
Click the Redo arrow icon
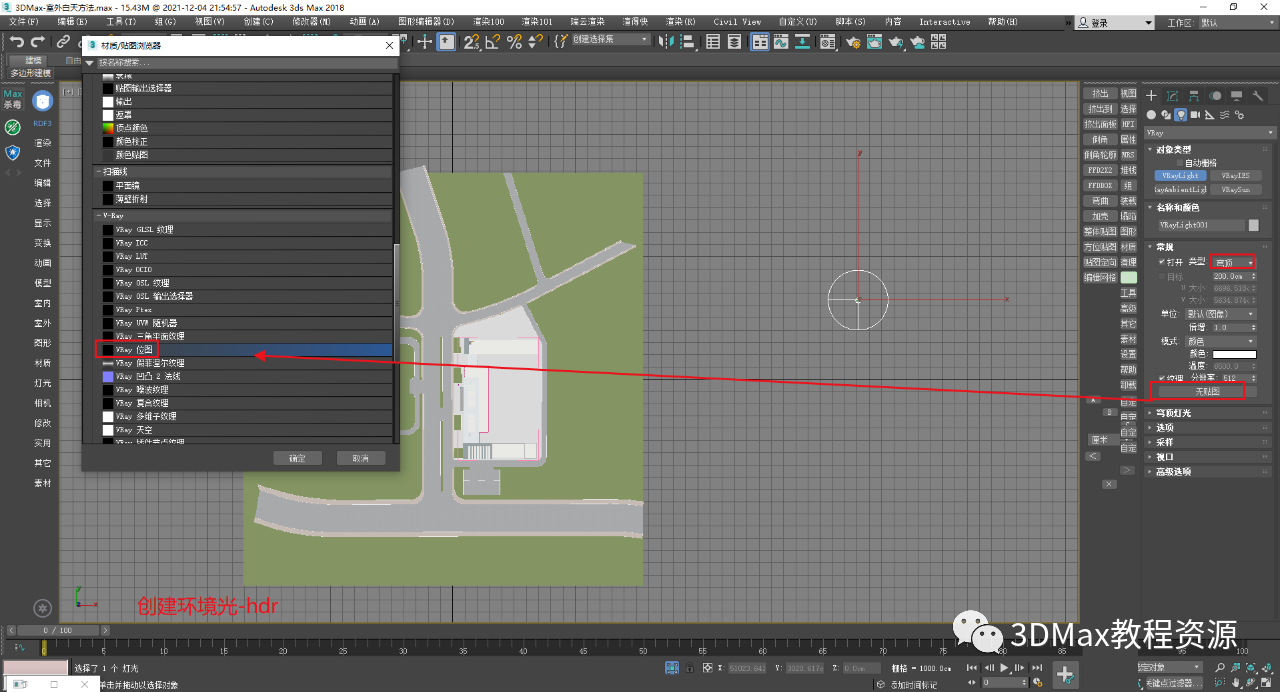point(38,41)
